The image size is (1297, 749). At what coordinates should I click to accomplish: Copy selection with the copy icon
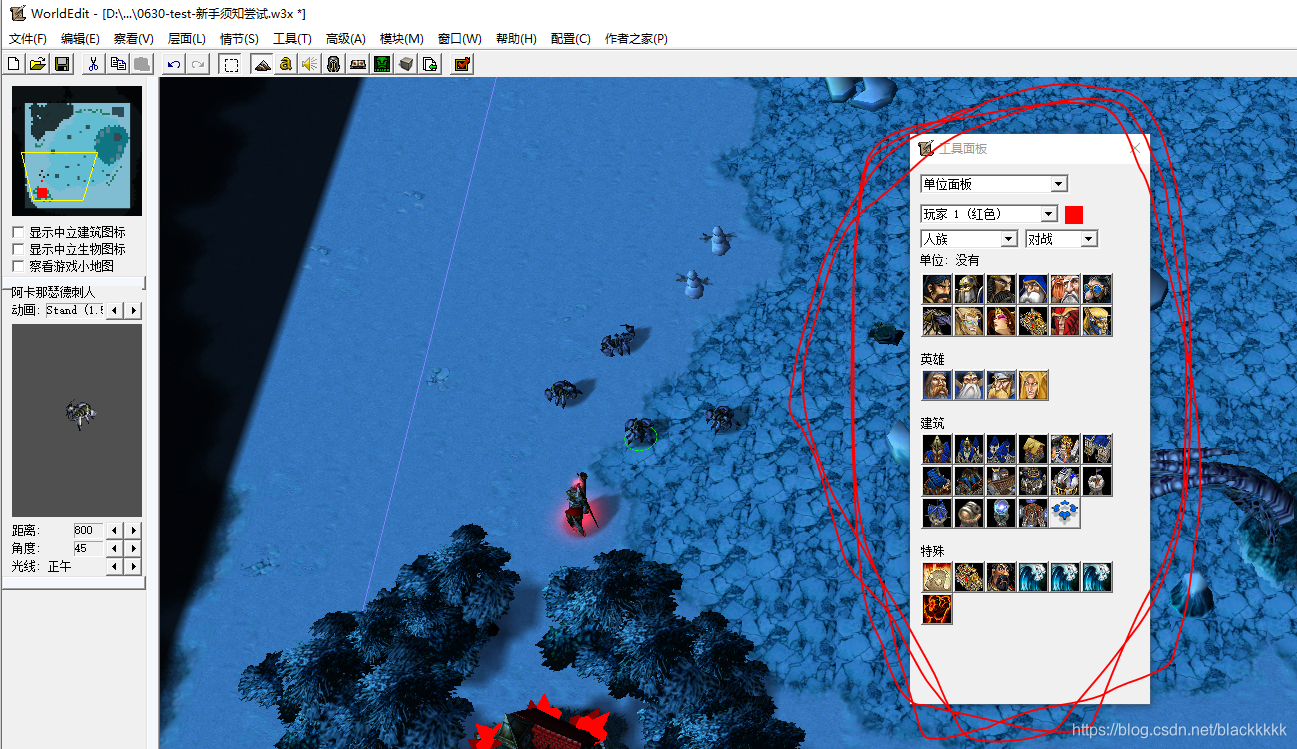(x=118, y=64)
